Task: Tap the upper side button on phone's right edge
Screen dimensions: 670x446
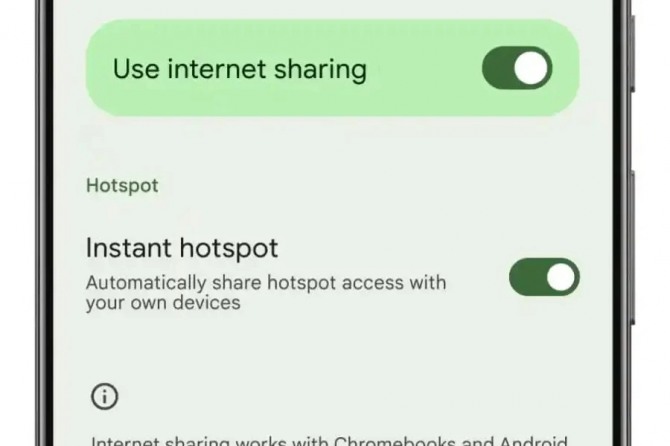Action: [x=633, y=53]
